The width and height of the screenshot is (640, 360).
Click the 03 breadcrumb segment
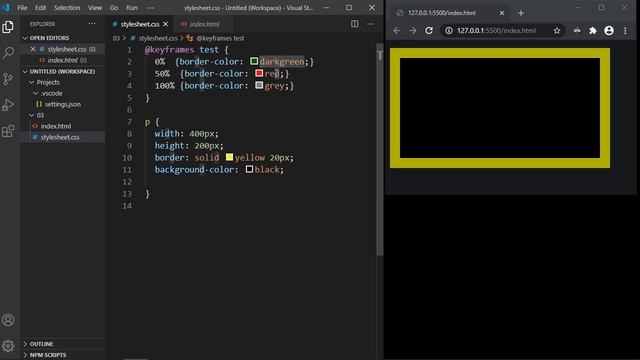(x=116, y=38)
